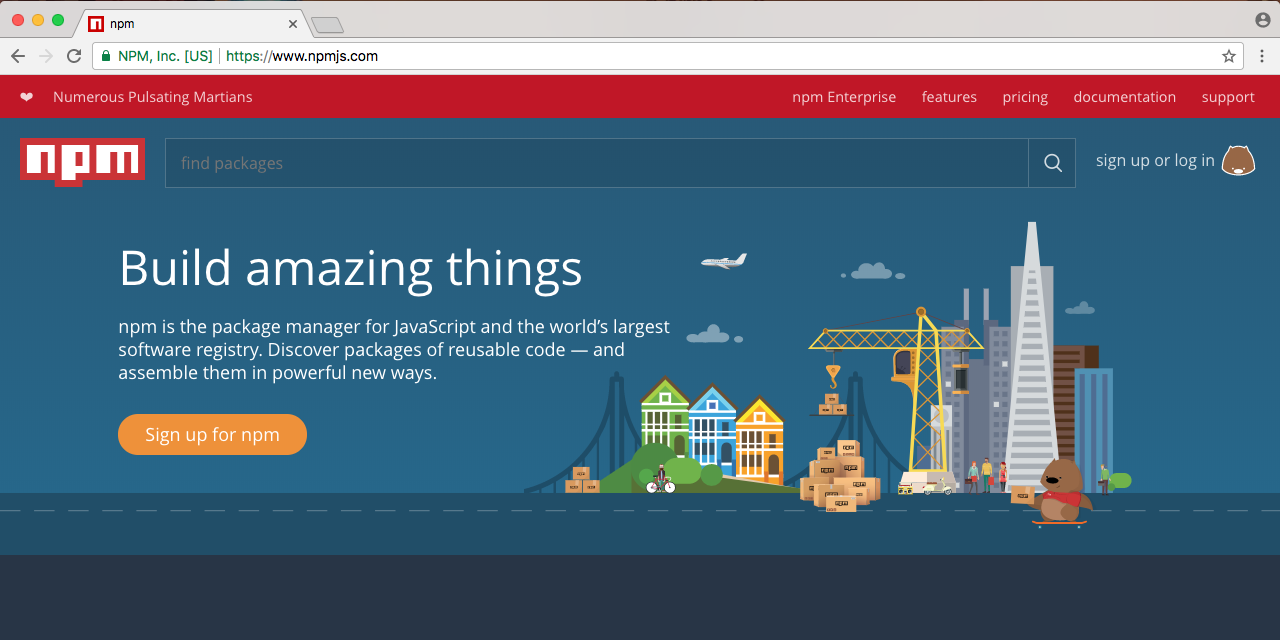Close the npm browser tab
The width and height of the screenshot is (1280, 640).
click(293, 23)
